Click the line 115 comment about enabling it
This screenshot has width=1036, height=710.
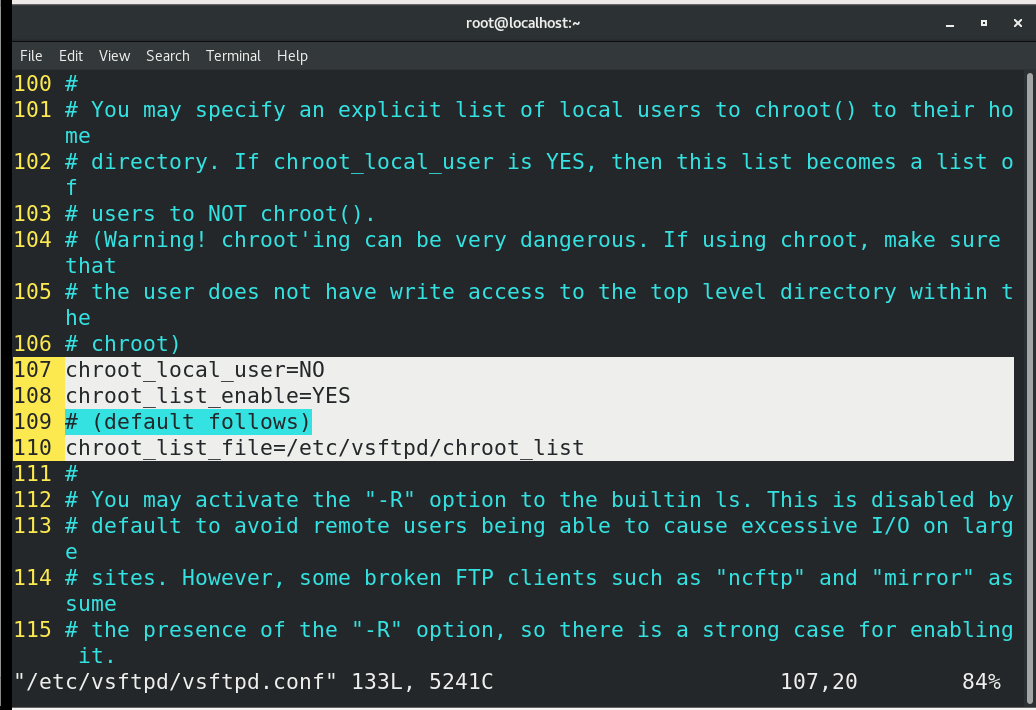(539, 643)
